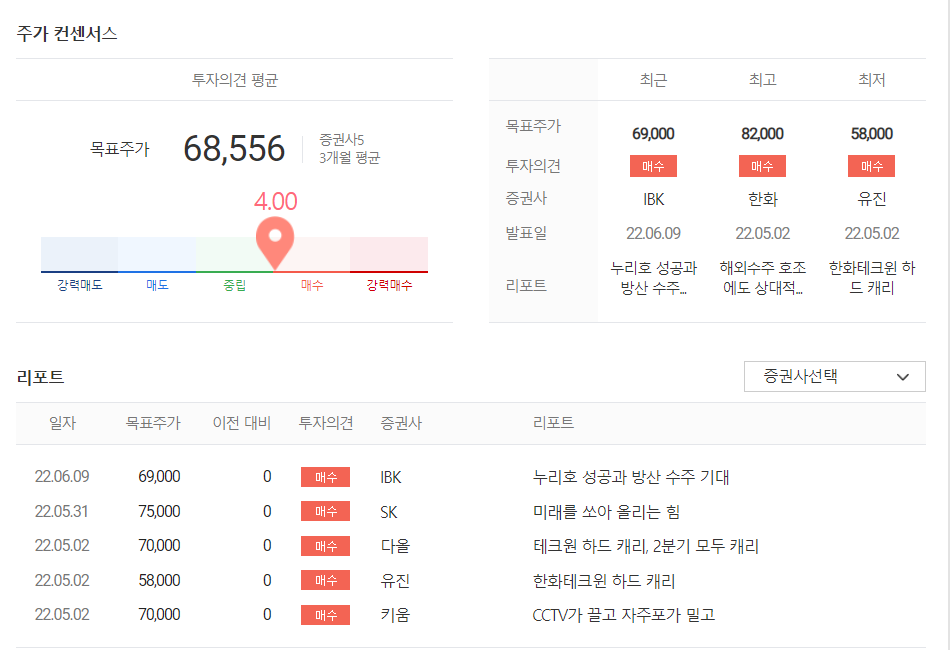The width and height of the screenshot is (950, 650).
Task: Click the 82,000 value under 최고
Action: click(762, 134)
